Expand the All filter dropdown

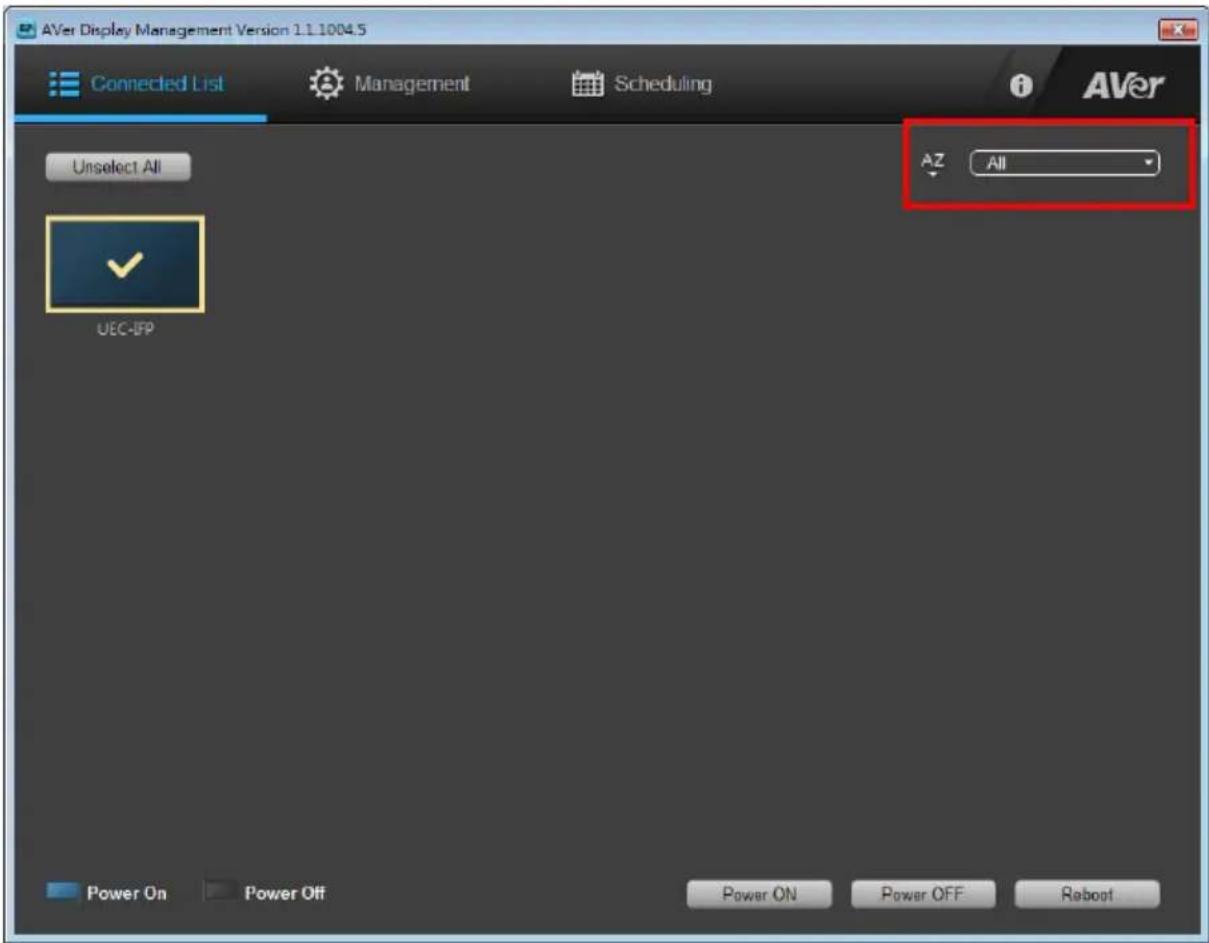(1065, 163)
